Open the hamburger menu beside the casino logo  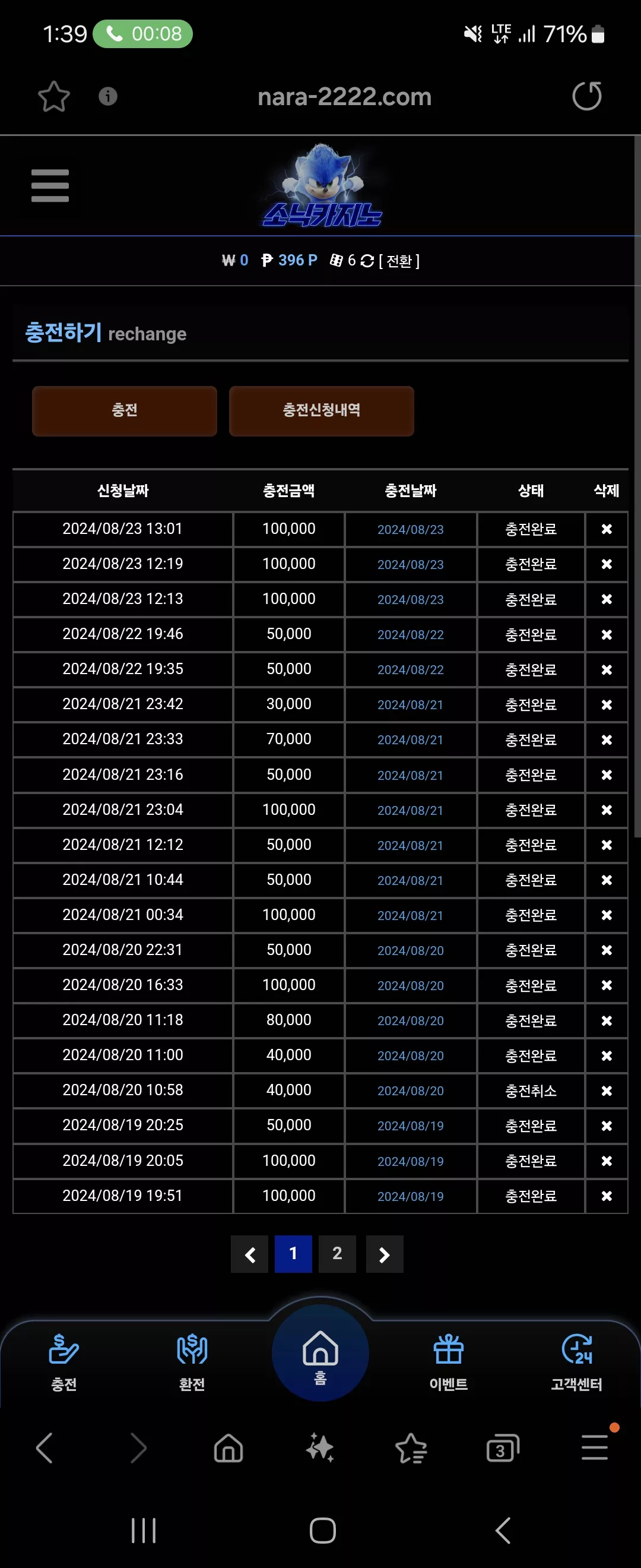click(x=50, y=186)
